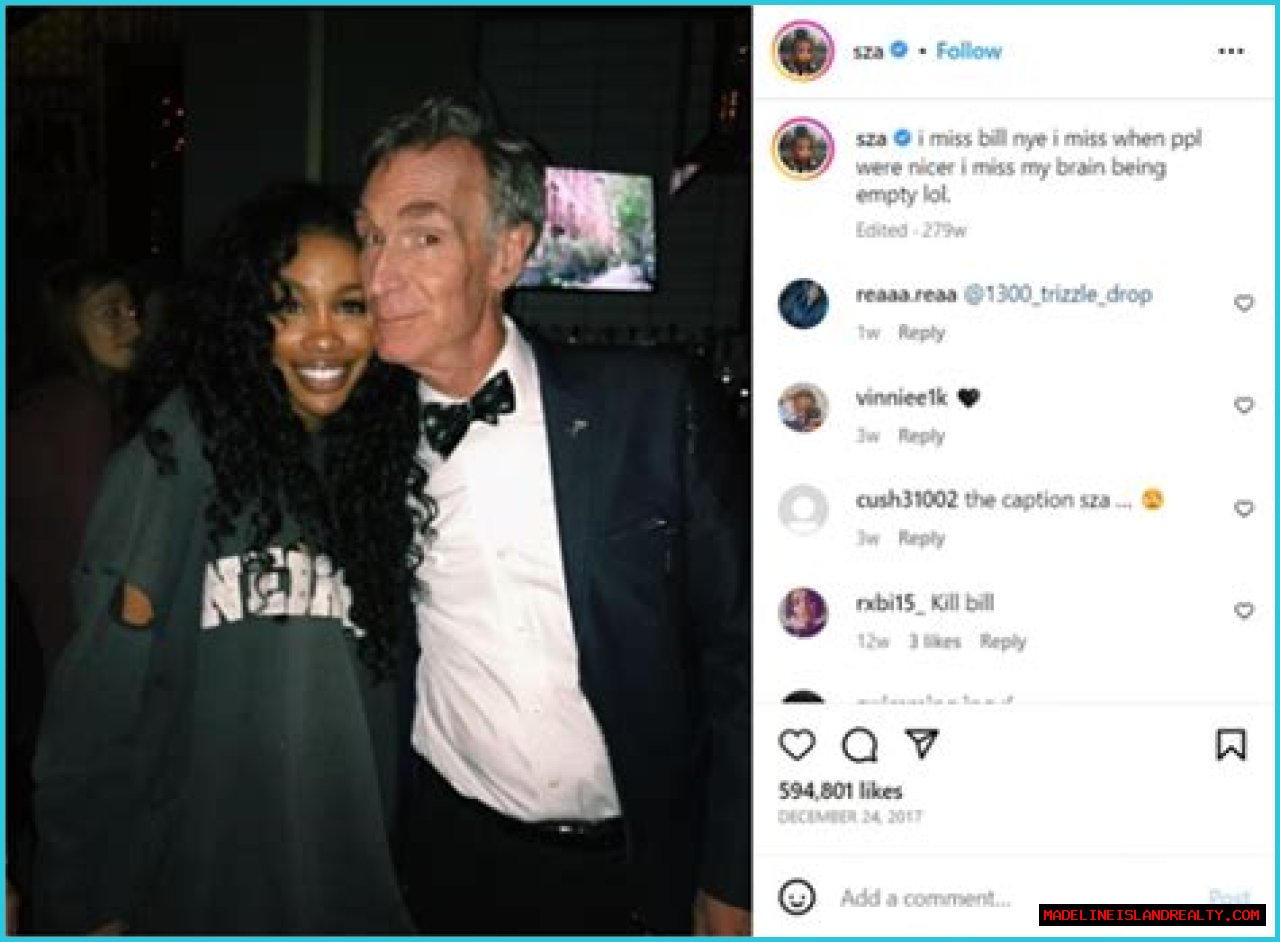Open the @1300_trizzle_drop mention link
Image resolution: width=1280 pixels, height=942 pixels.
pos(1058,295)
